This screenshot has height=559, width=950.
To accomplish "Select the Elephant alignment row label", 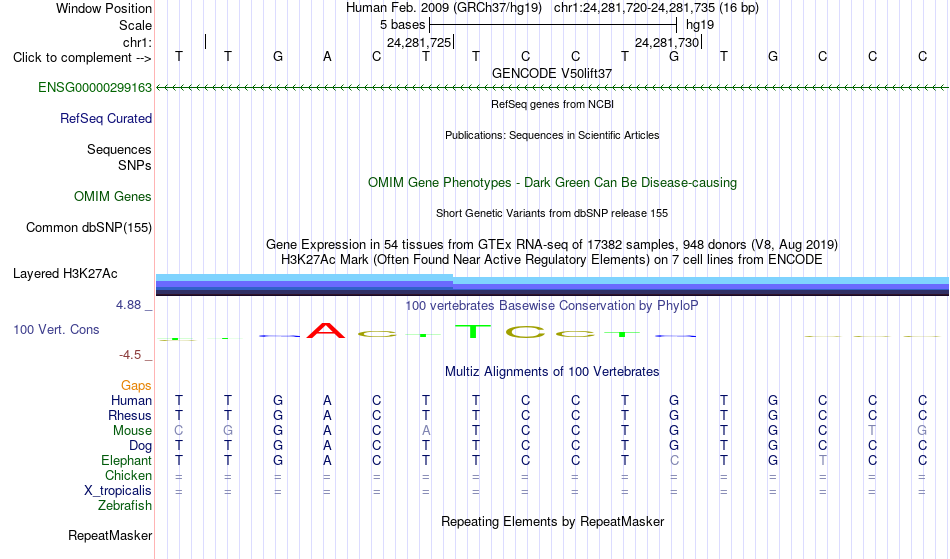I will click(126, 460).
